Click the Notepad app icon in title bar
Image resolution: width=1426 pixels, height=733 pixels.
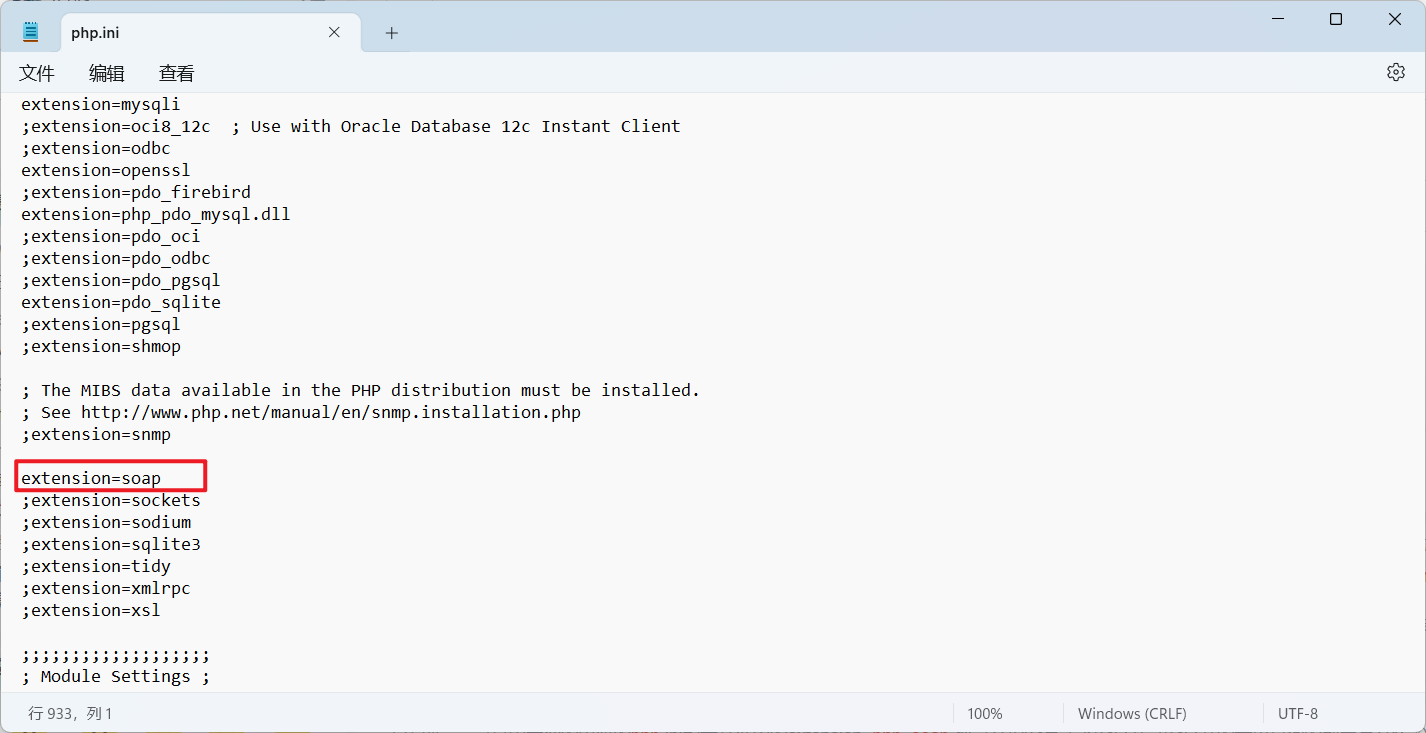click(30, 32)
